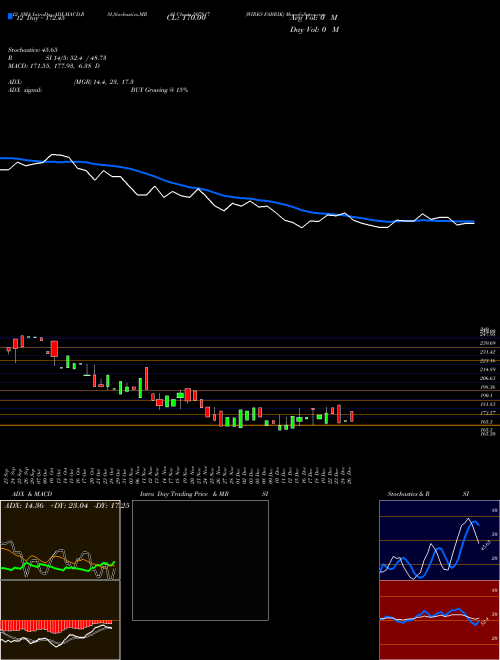This screenshot has width=500, height=660.
Task: Select the 'CL: 170.00' close value text
Action: point(188,18)
